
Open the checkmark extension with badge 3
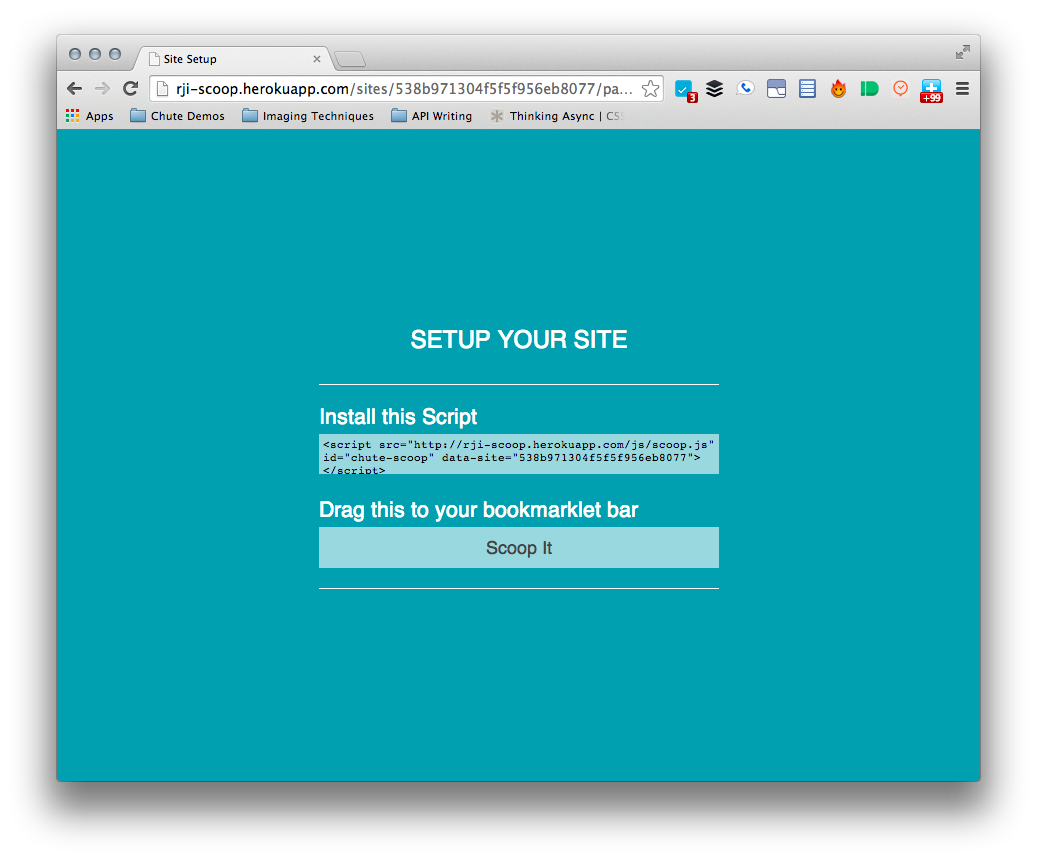(685, 90)
